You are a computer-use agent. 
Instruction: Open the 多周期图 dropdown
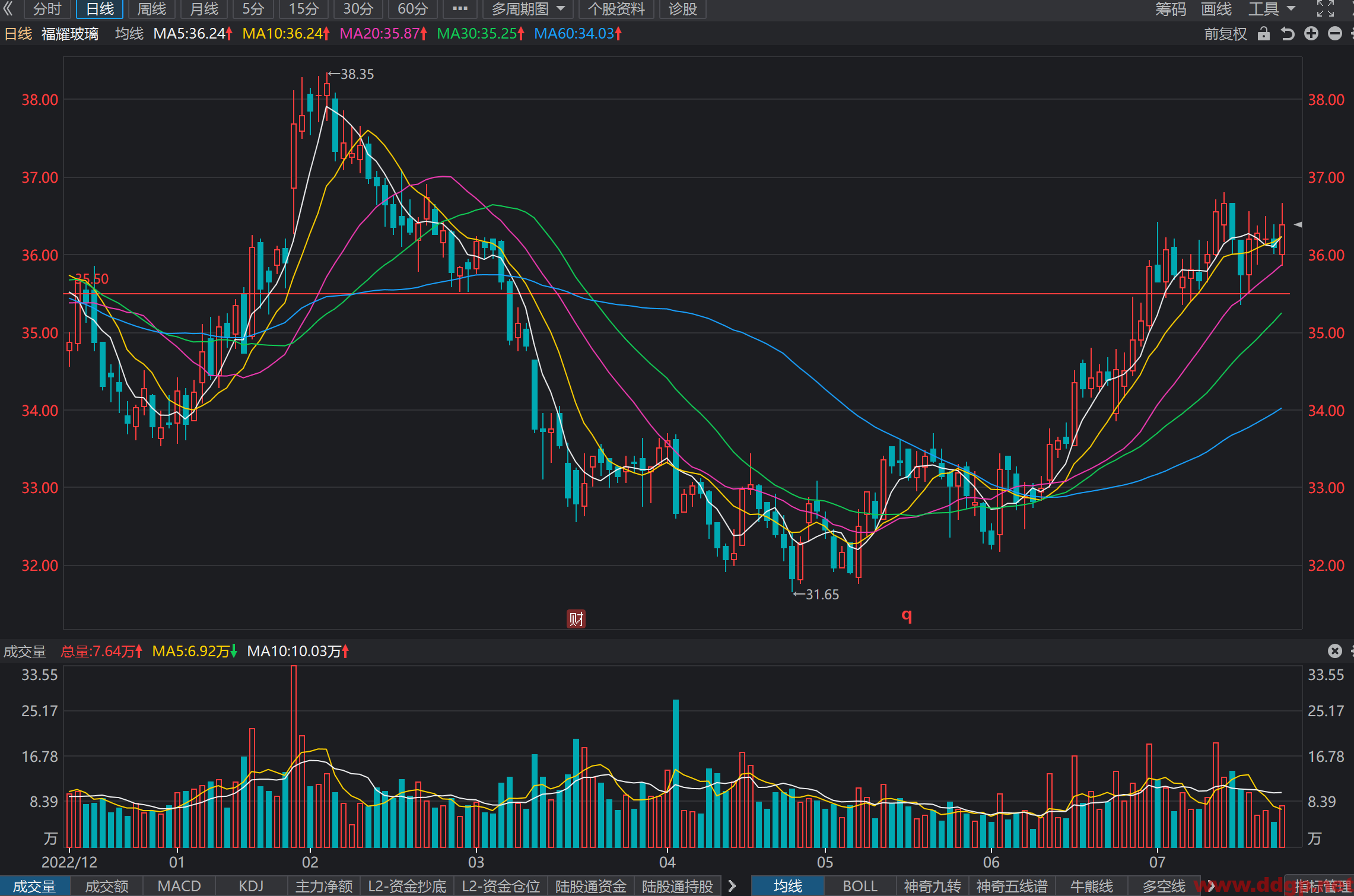(x=527, y=9)
